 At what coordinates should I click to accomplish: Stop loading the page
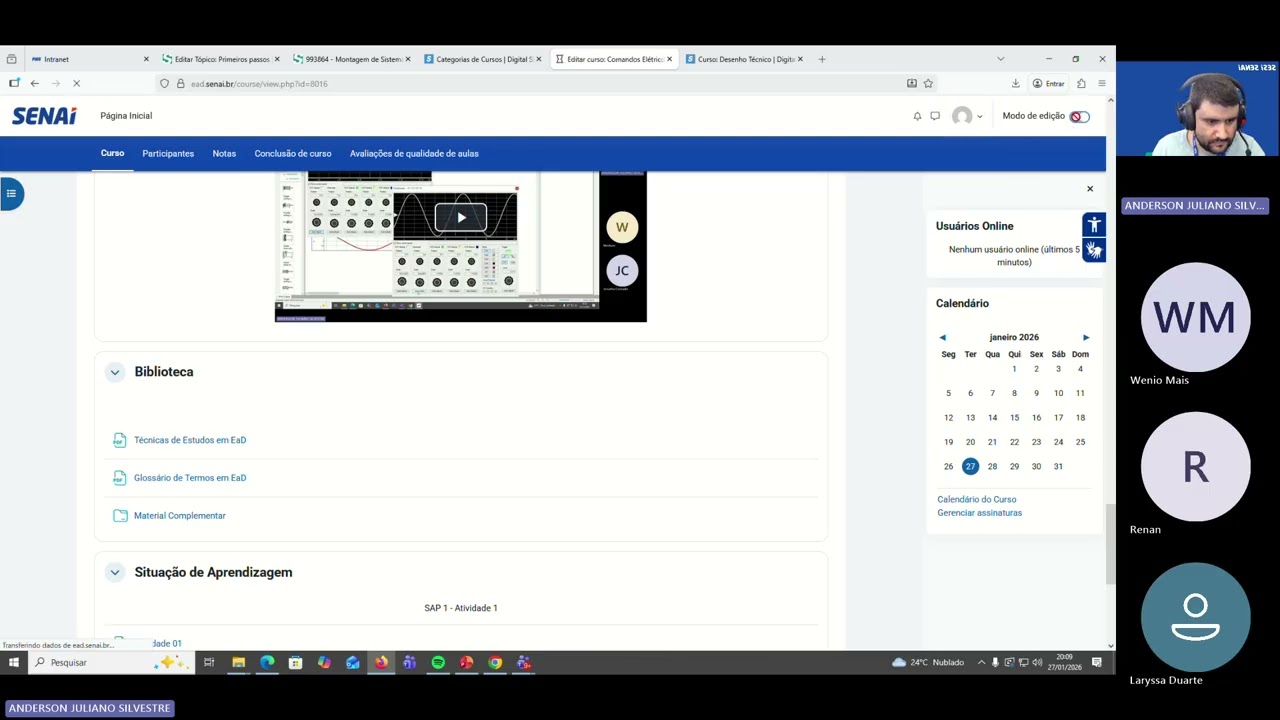(x=76, y=84)
